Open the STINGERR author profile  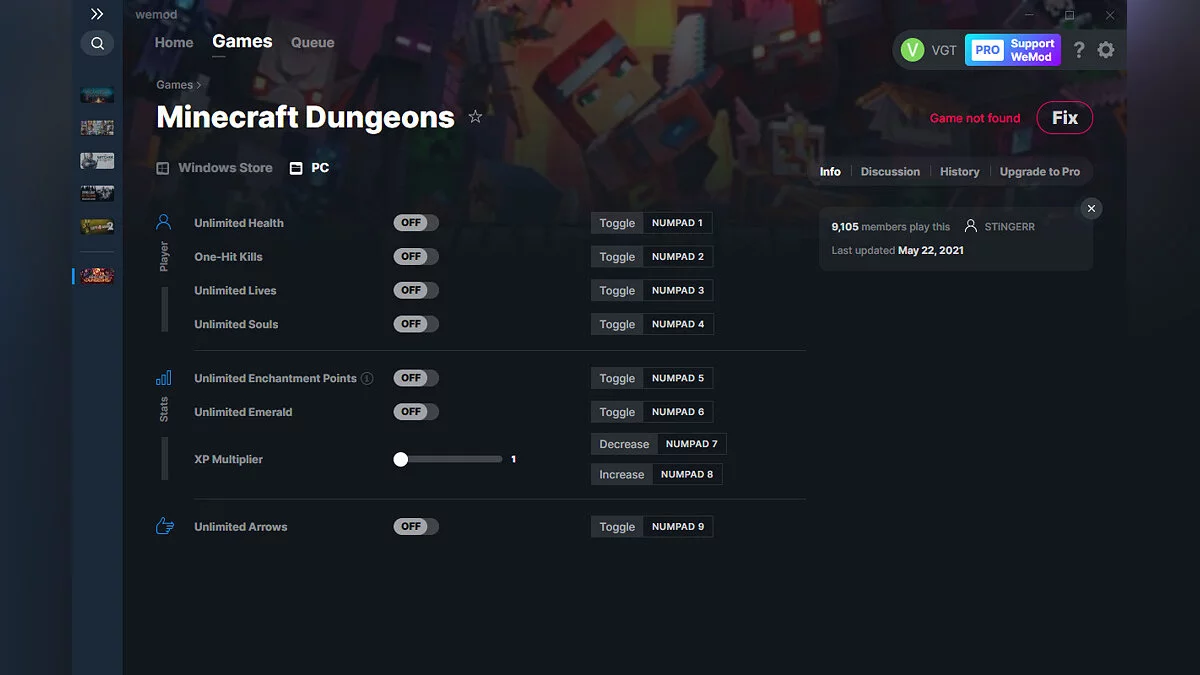pyautogui.click(x=999, y=227)
